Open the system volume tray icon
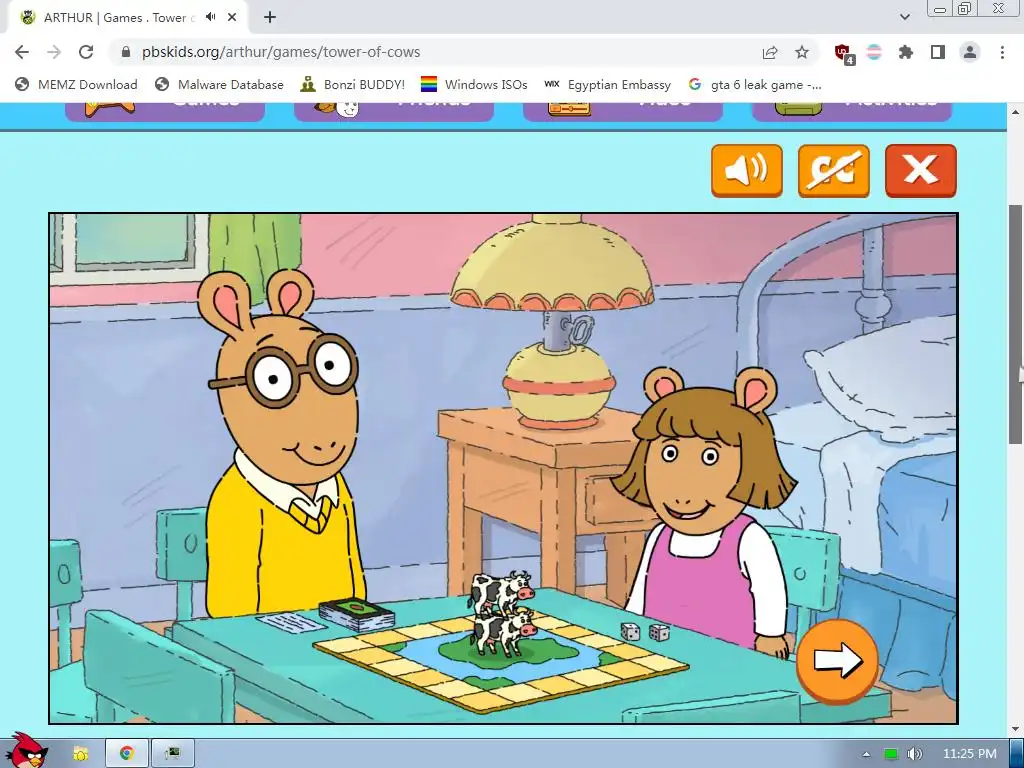 (x=914, y=754)
